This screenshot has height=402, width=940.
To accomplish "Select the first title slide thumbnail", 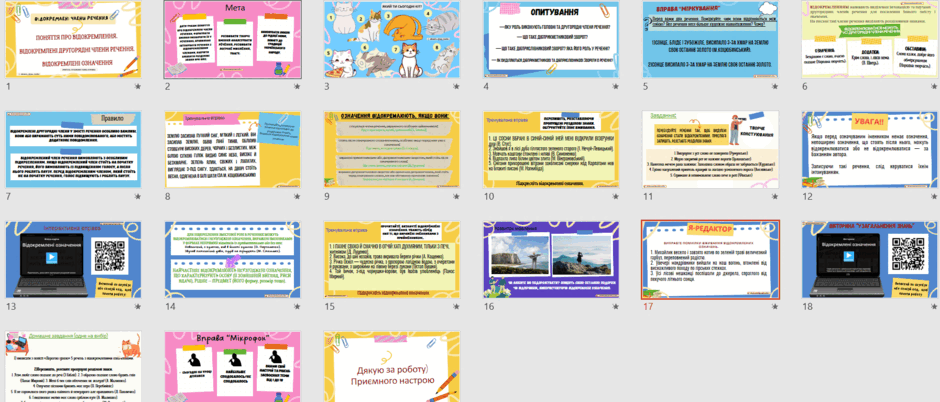I will pyautogui.click(x=73, y=40).
